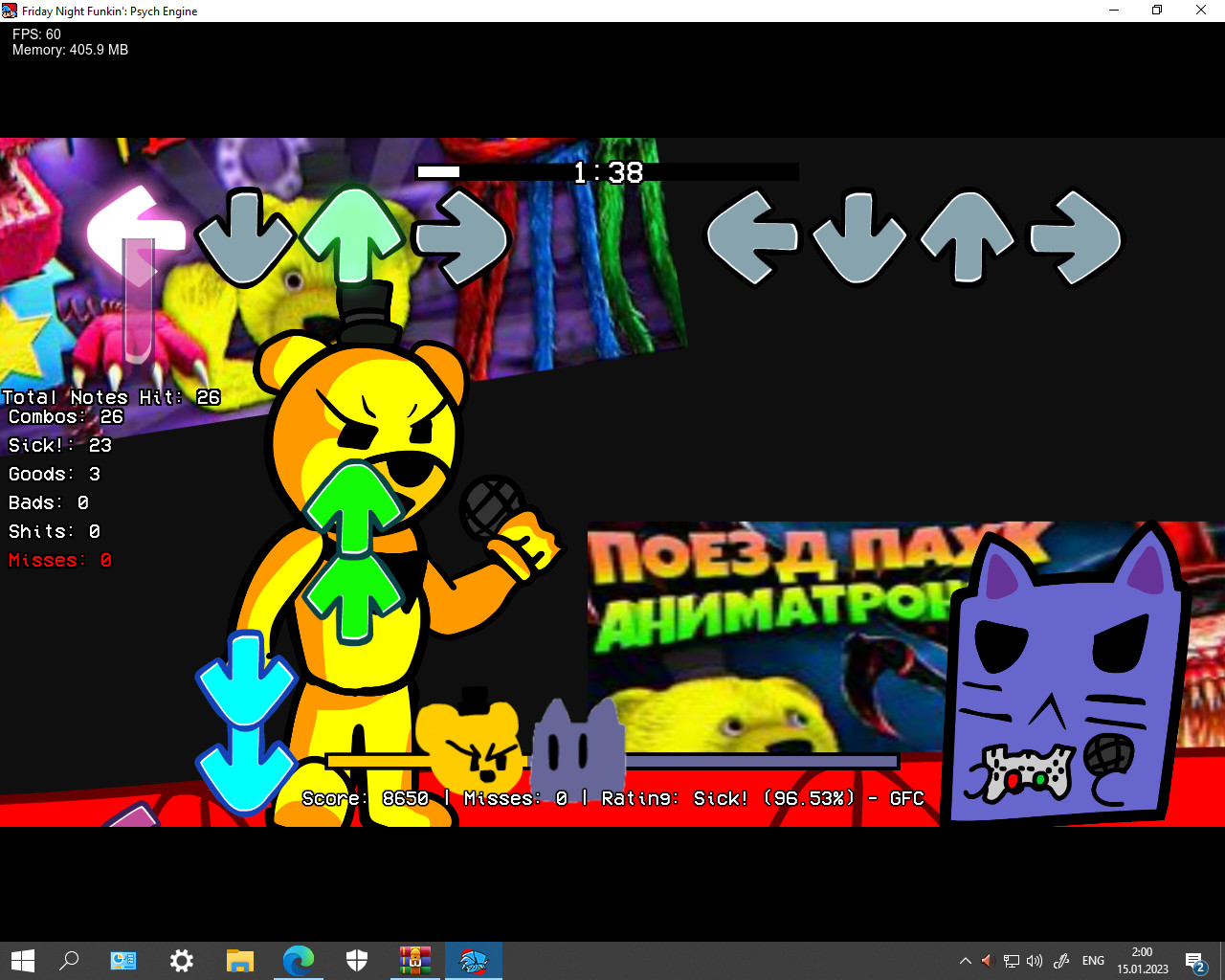1225x980 pixels.
Task: Click the 'FPS: 60' readout
Action: [36, 34]
